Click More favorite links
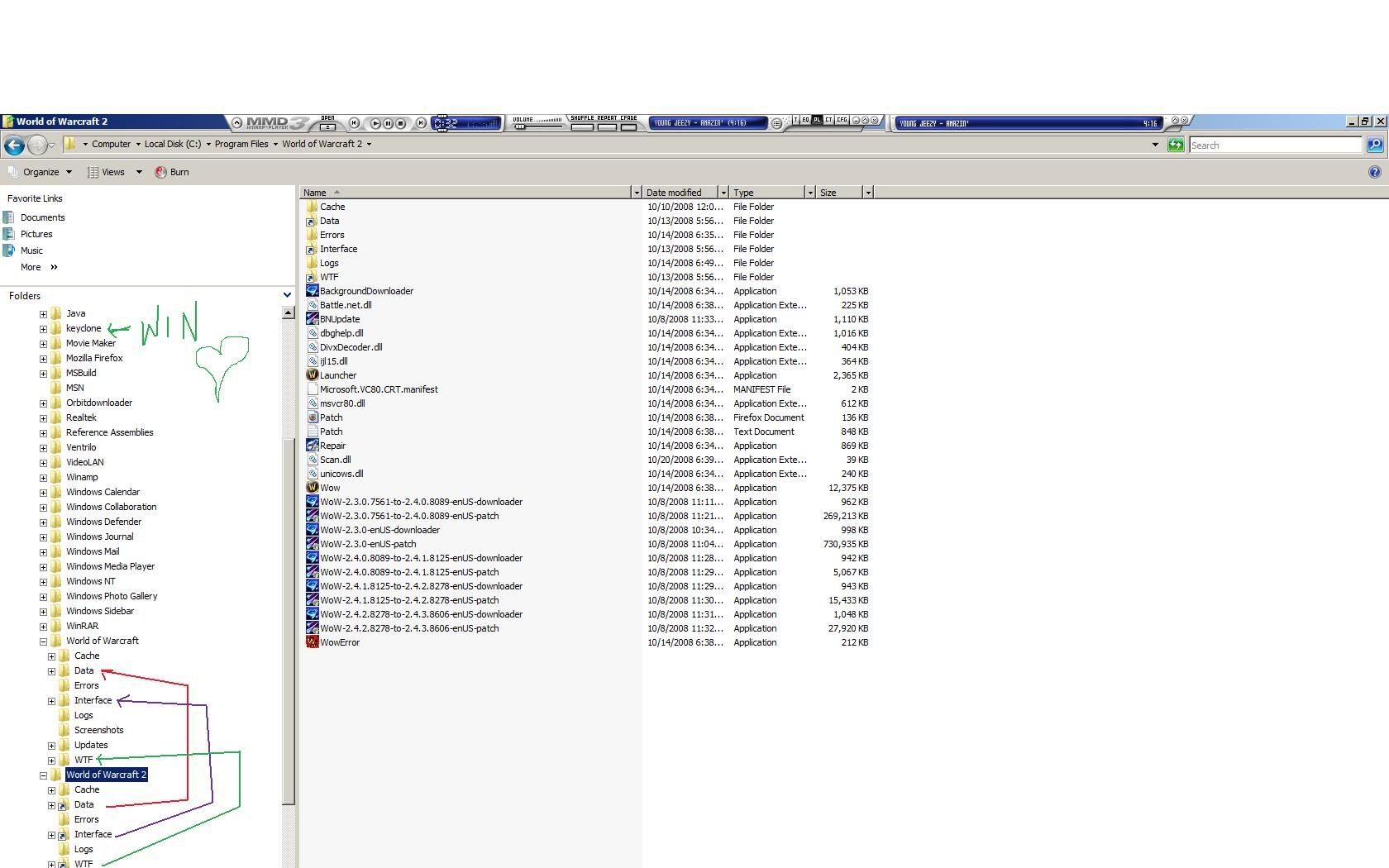The height and width of the screenshot is (868, 1389). tap(39, 267)
